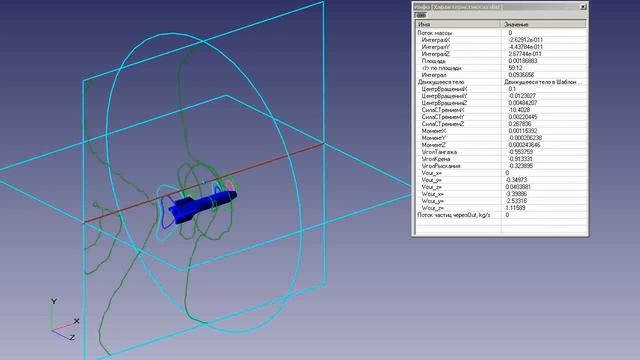The height and width of the screenshot is (360, 640).
Task: Select the 'Vout_y=' row
Action: (501, 180)
